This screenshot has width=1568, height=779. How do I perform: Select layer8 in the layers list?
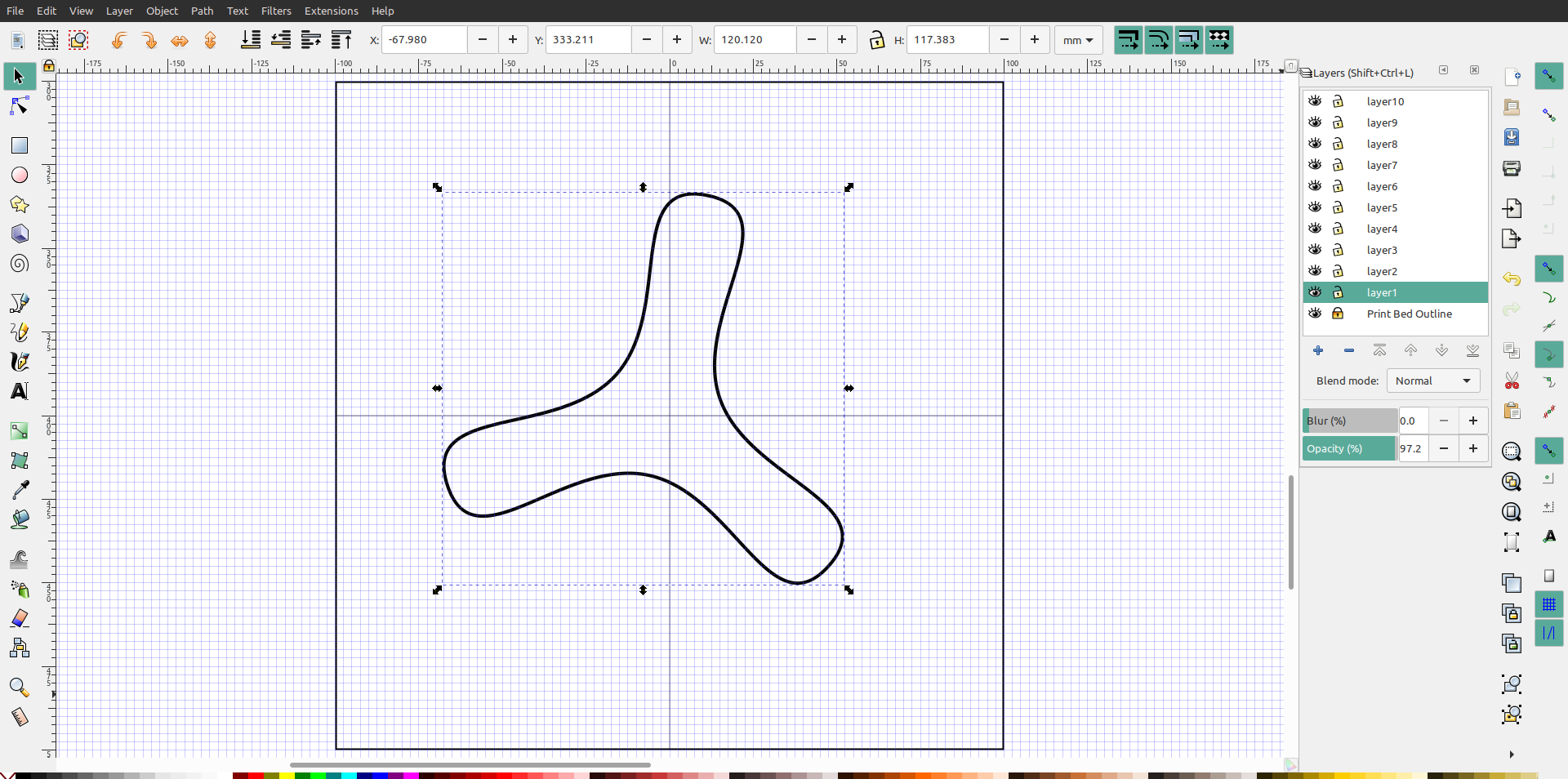tap(1395, 144)
